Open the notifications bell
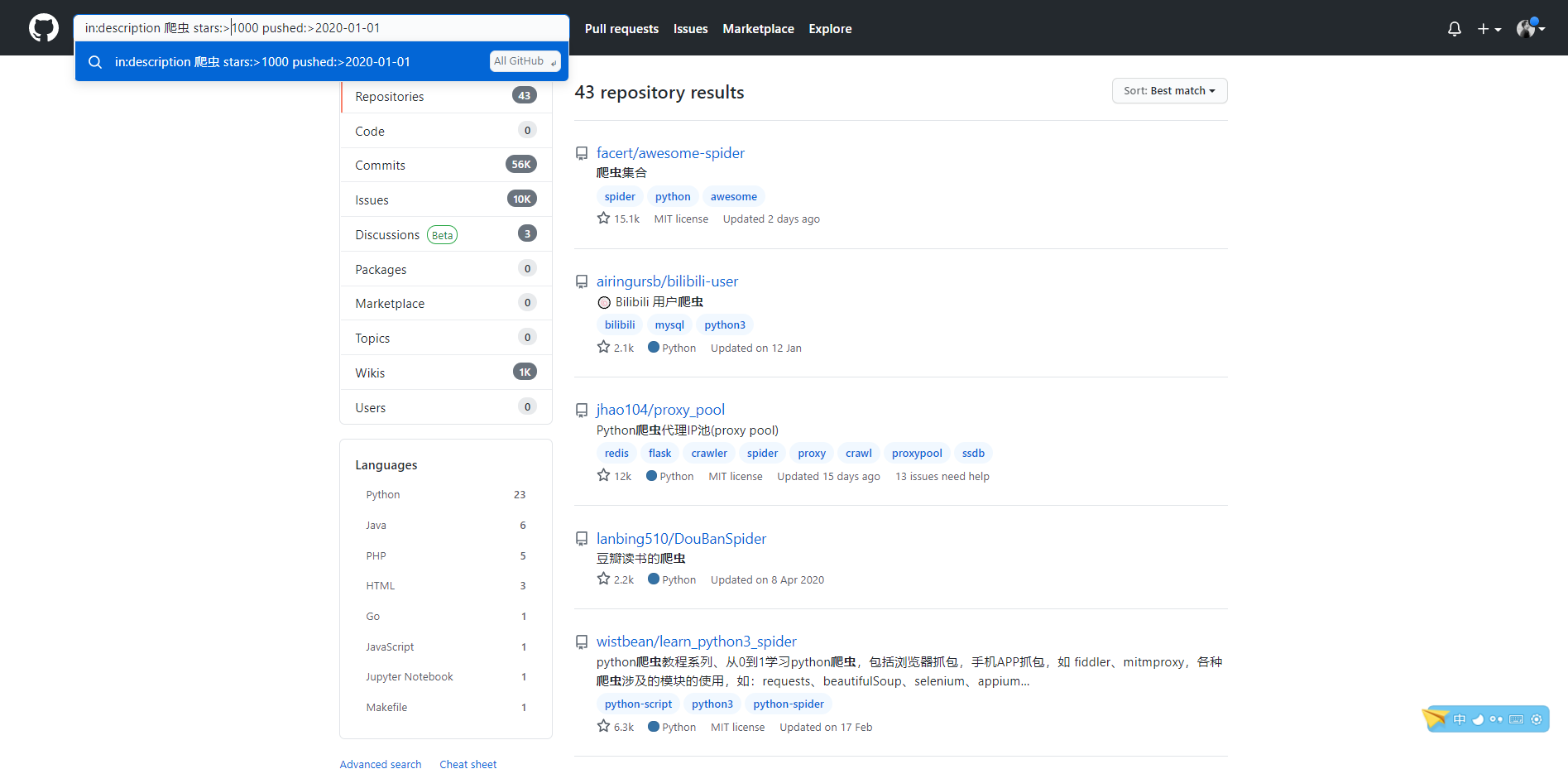The image size is (1568, 769). pos(1454,29)
